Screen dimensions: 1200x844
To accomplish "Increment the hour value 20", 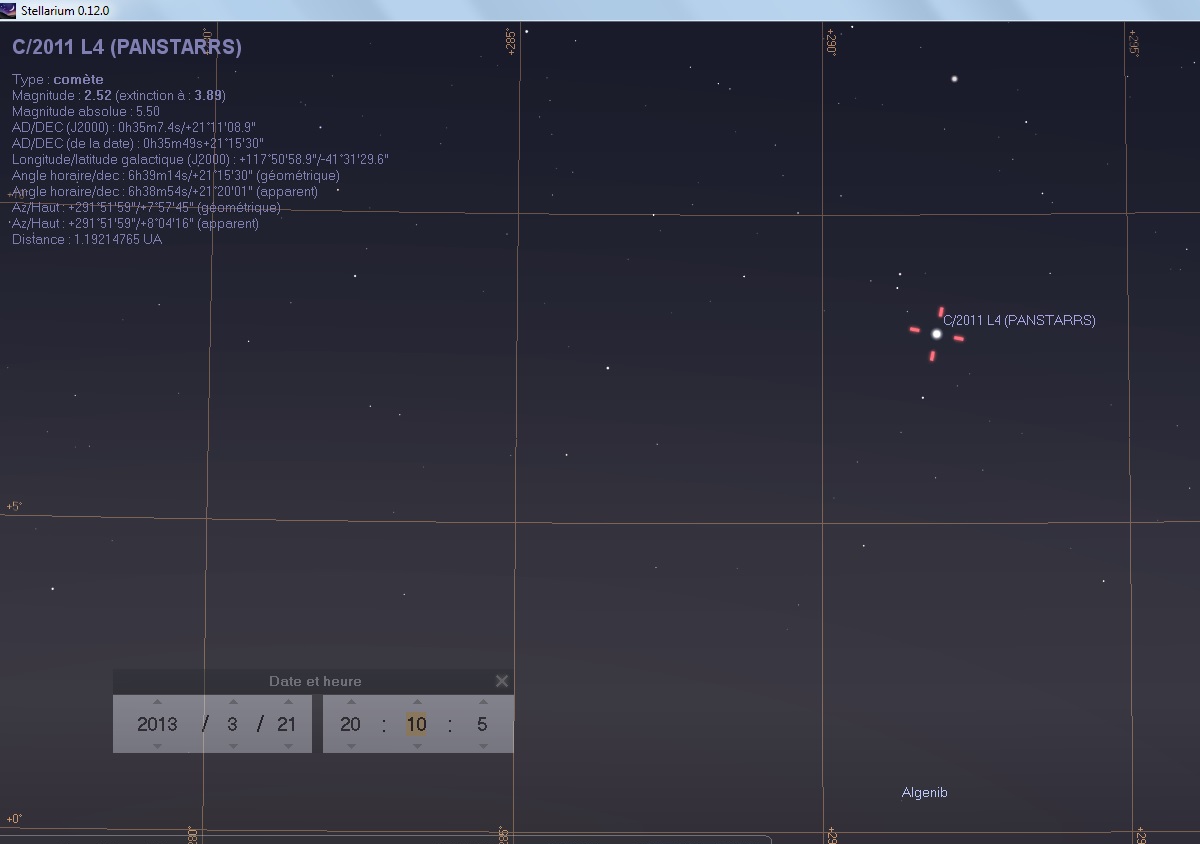I will (350, 701).
